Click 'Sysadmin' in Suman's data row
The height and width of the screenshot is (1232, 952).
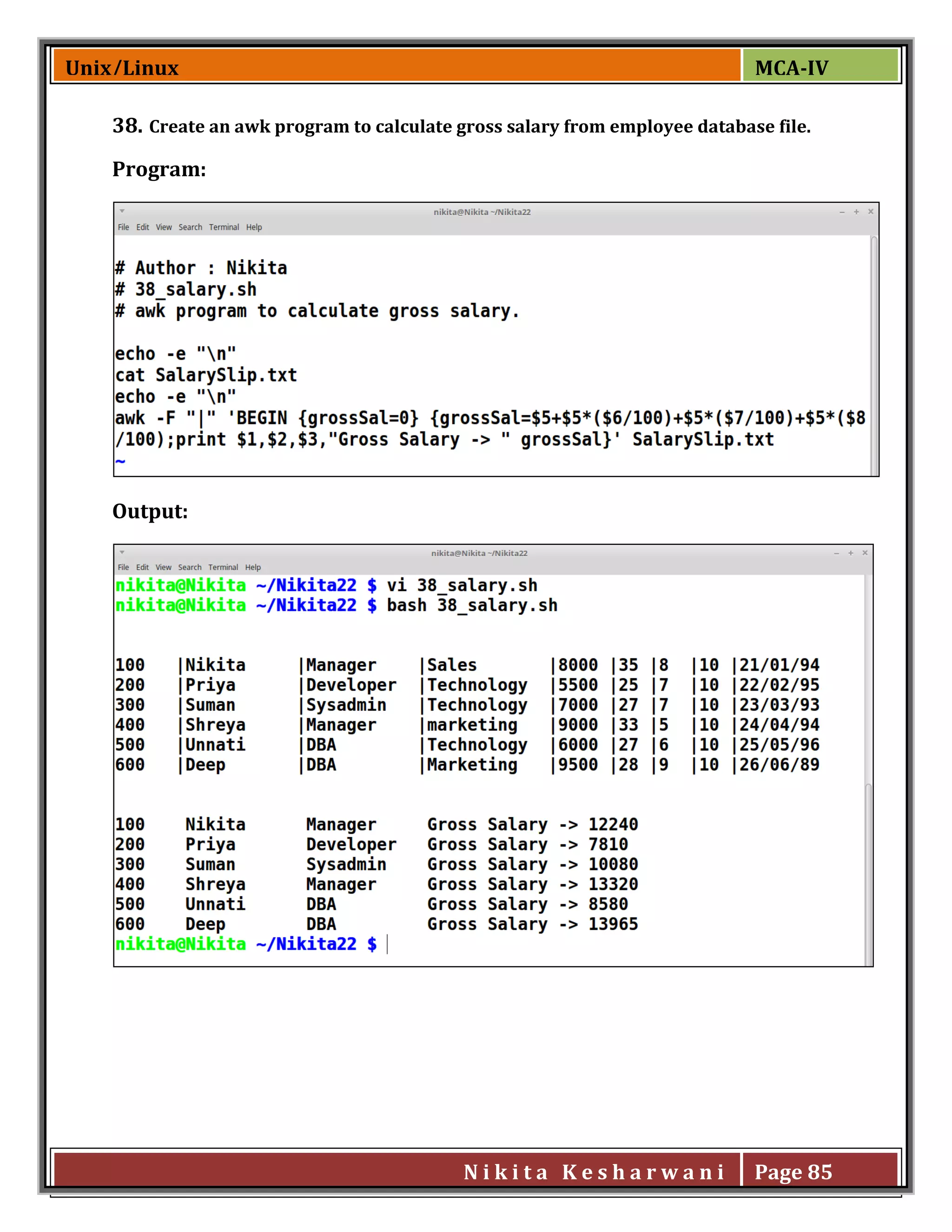[346, 705]
